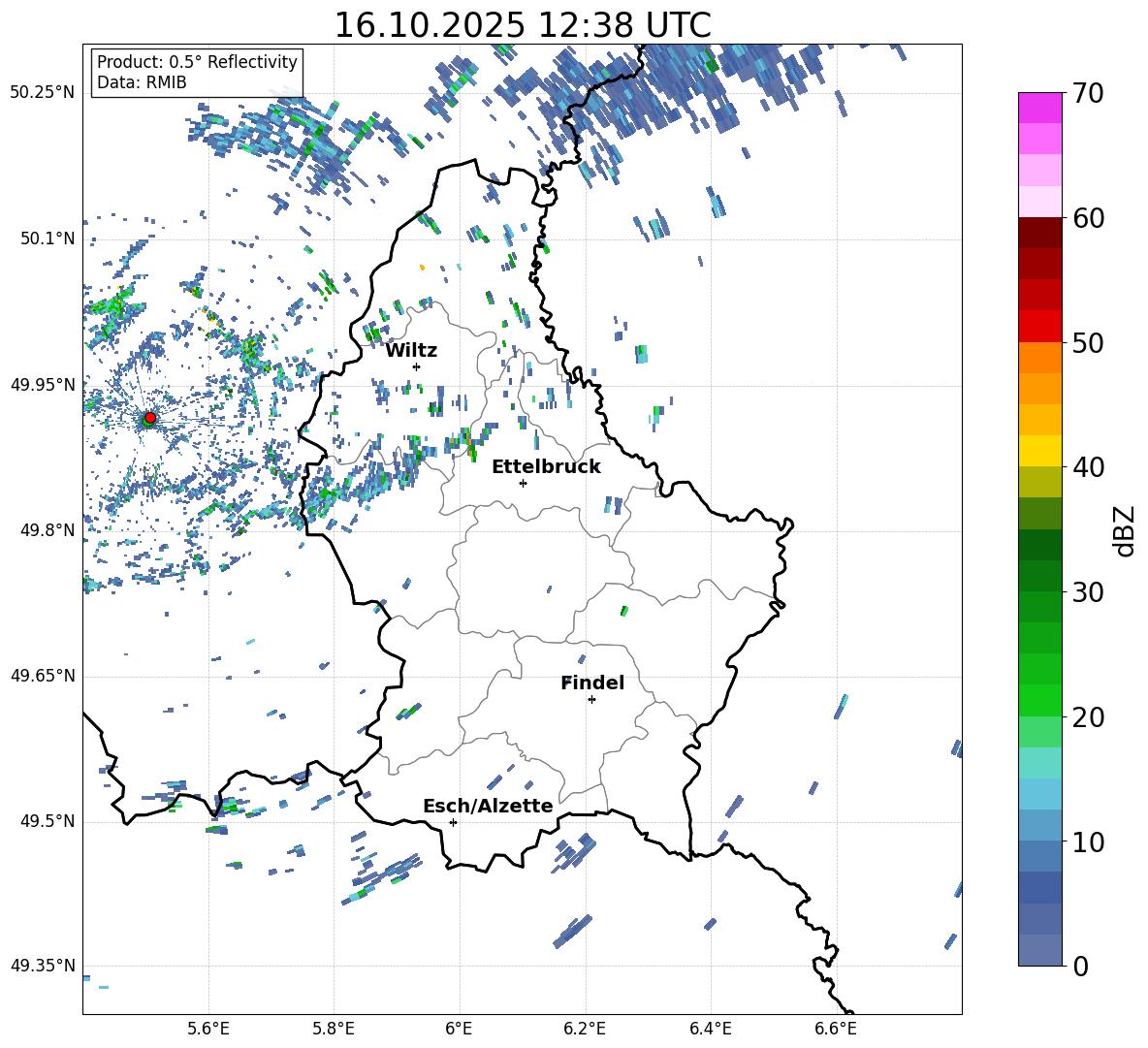The width and height of the screenshot is (1148, 1048).
Task: Click the 49.65°N latitude label
Action: click(43, 676)
